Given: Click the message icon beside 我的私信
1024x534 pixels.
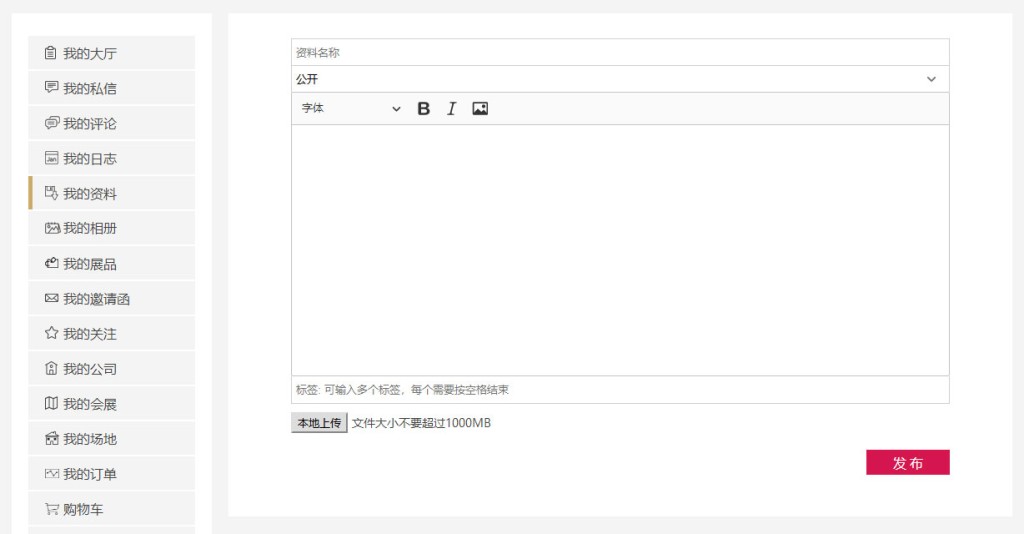Looking at the screenshot, I should [x=51, y=87].
